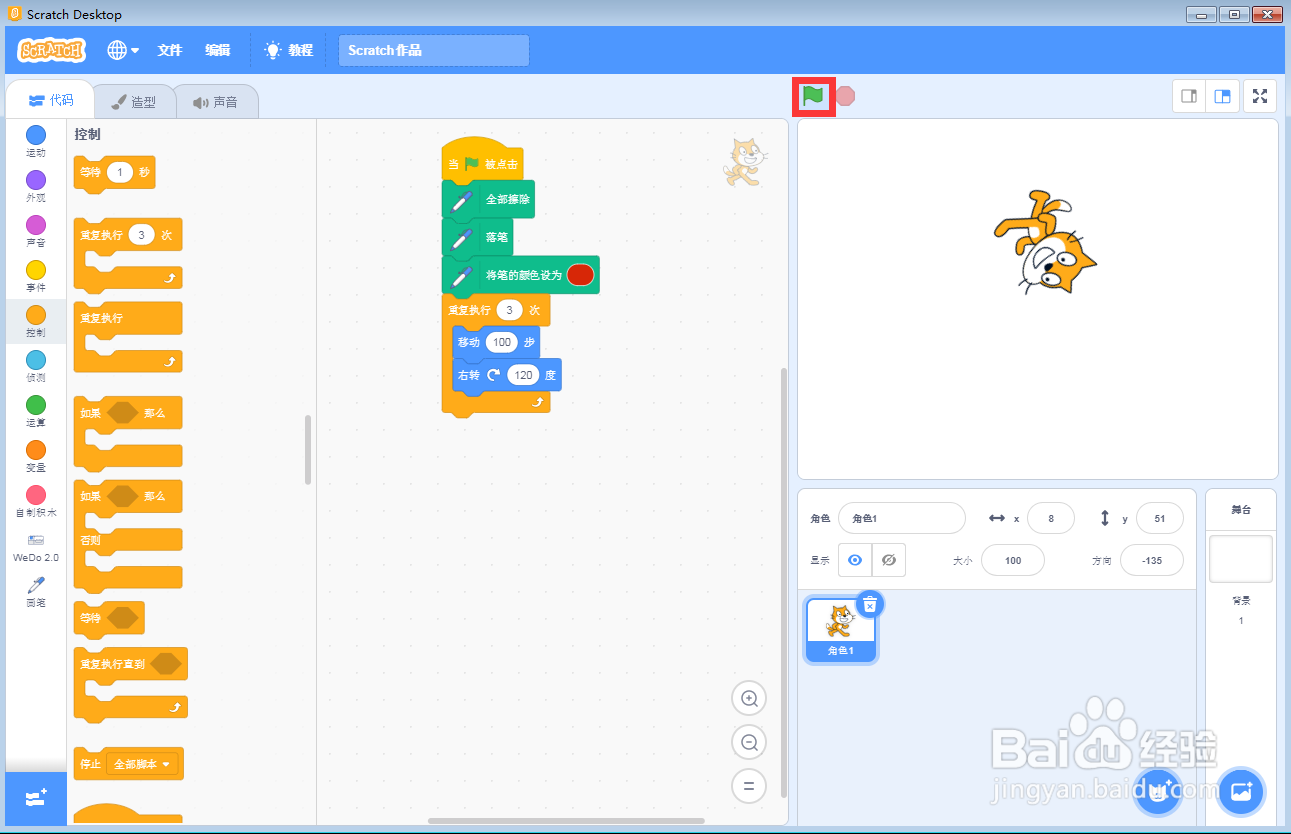Click the 等待 1 秒 palette block
Viewport: 1291px width, 834px height.
pos(115,173)
